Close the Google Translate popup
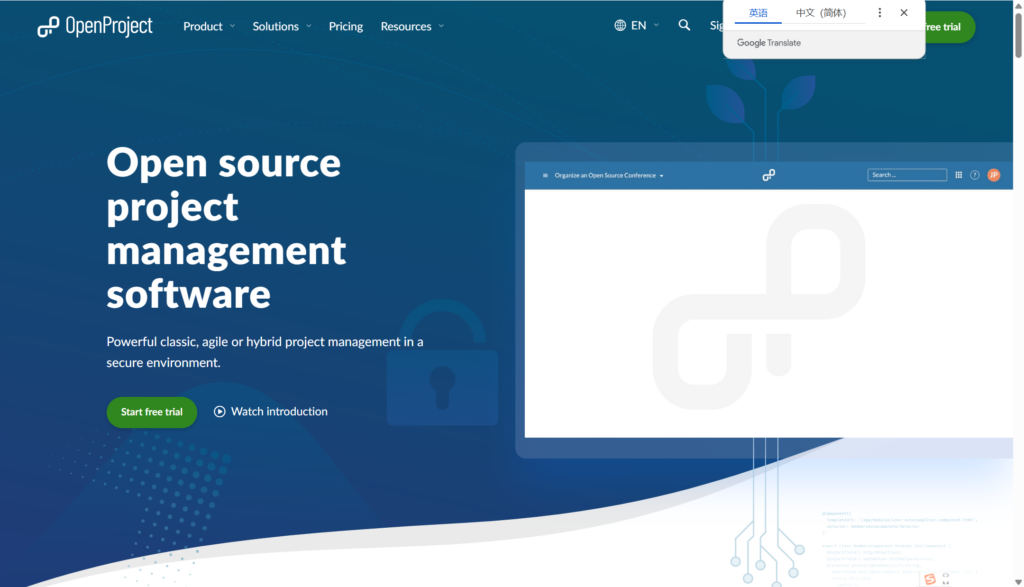This screenshot has width=1024, height=587. pos(903,12)
